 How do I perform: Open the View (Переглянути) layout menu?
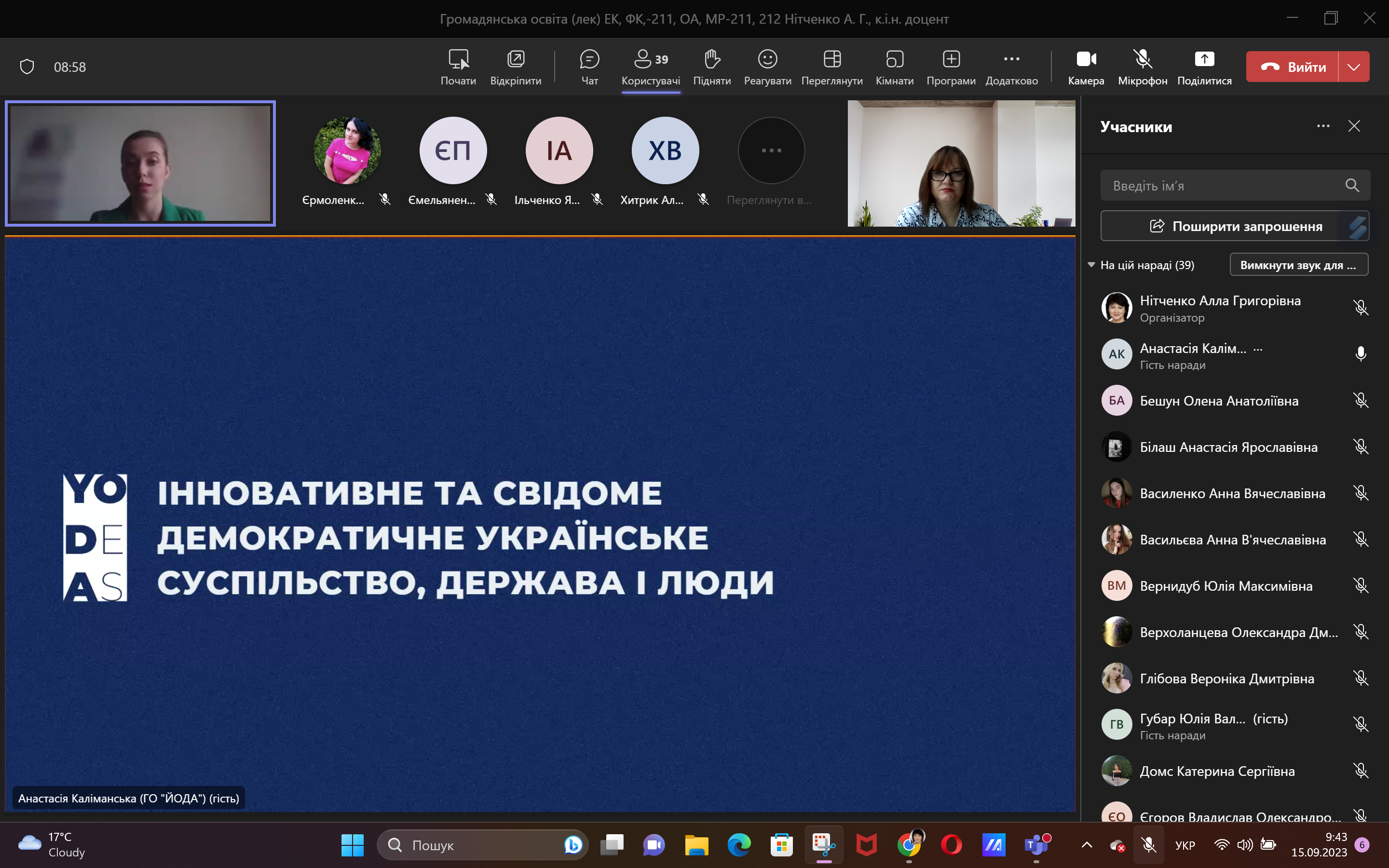point(831,59)
